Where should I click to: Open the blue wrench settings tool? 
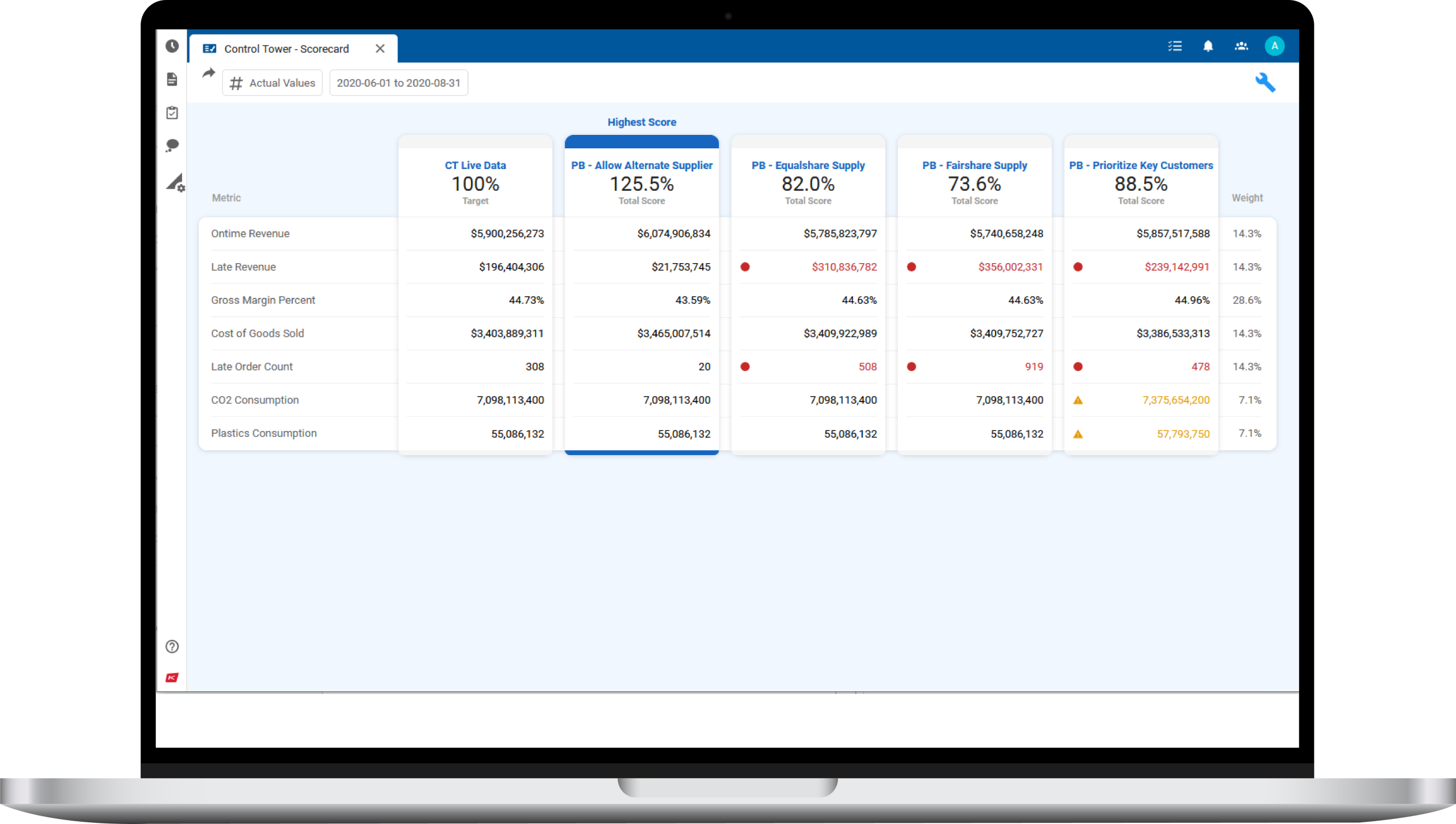tap(1264, 83)
